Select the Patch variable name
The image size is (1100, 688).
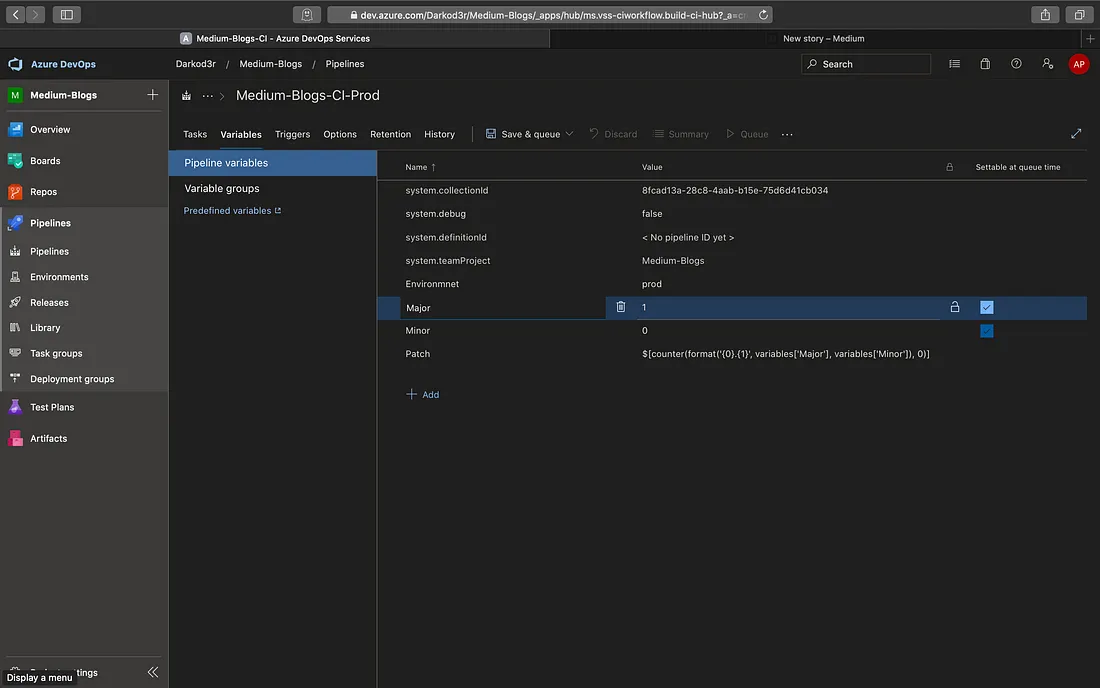click(x=417, y=353)
